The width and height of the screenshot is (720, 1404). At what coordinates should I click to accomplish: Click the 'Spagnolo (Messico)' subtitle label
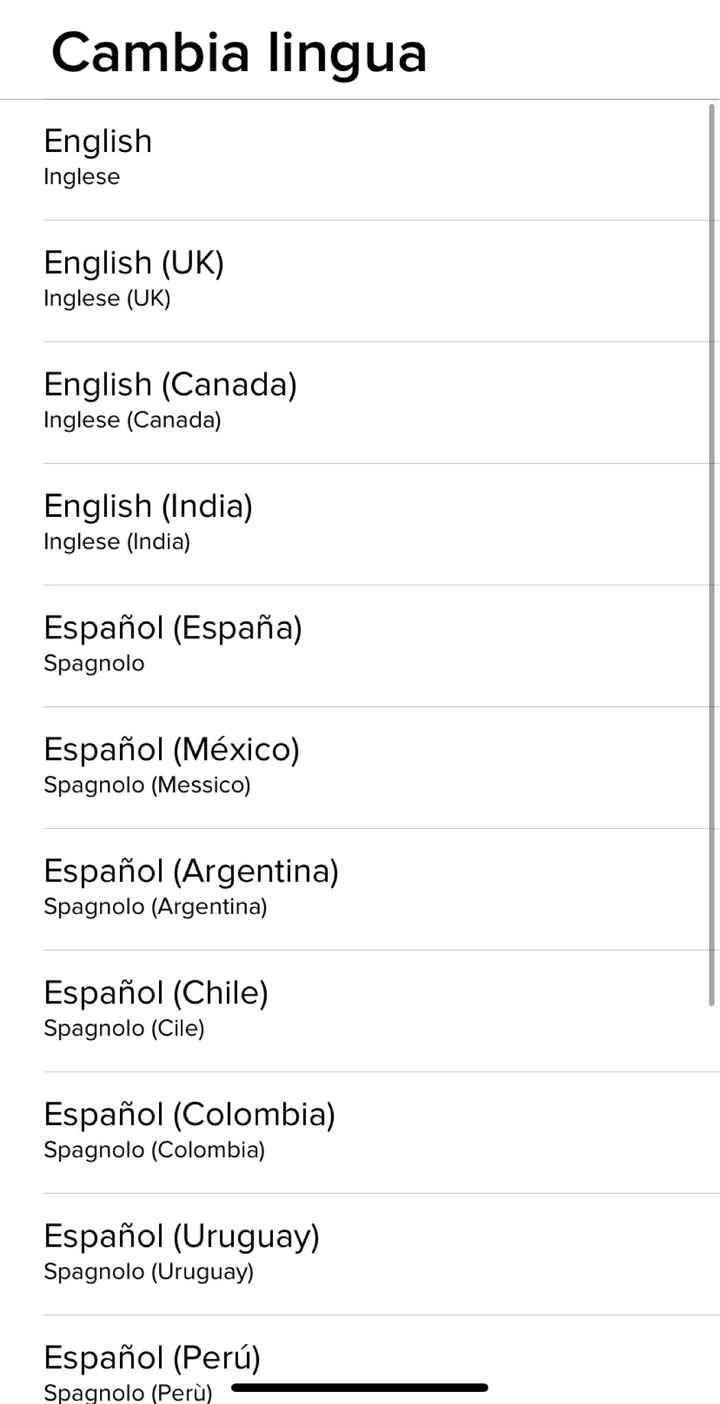(x=147, y=786)
